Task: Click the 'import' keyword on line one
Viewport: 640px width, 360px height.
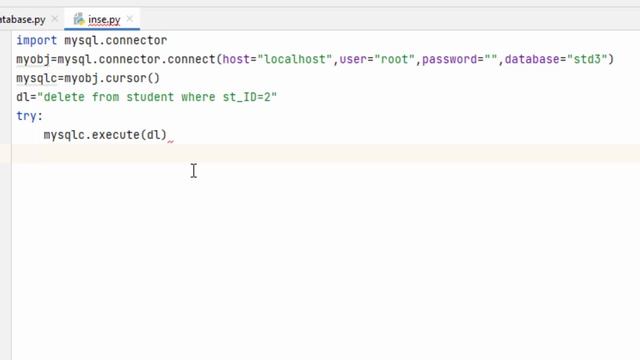Action: [36, 40]
